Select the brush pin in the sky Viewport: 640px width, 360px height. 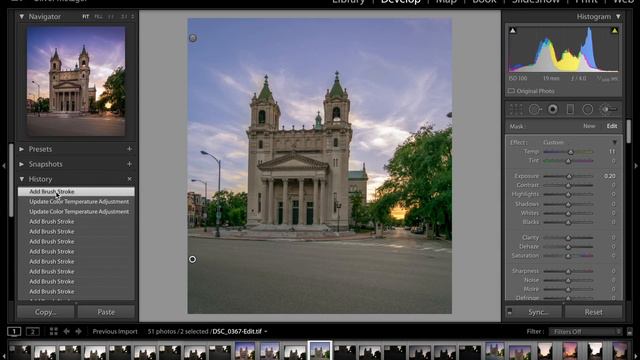(193, 38)
